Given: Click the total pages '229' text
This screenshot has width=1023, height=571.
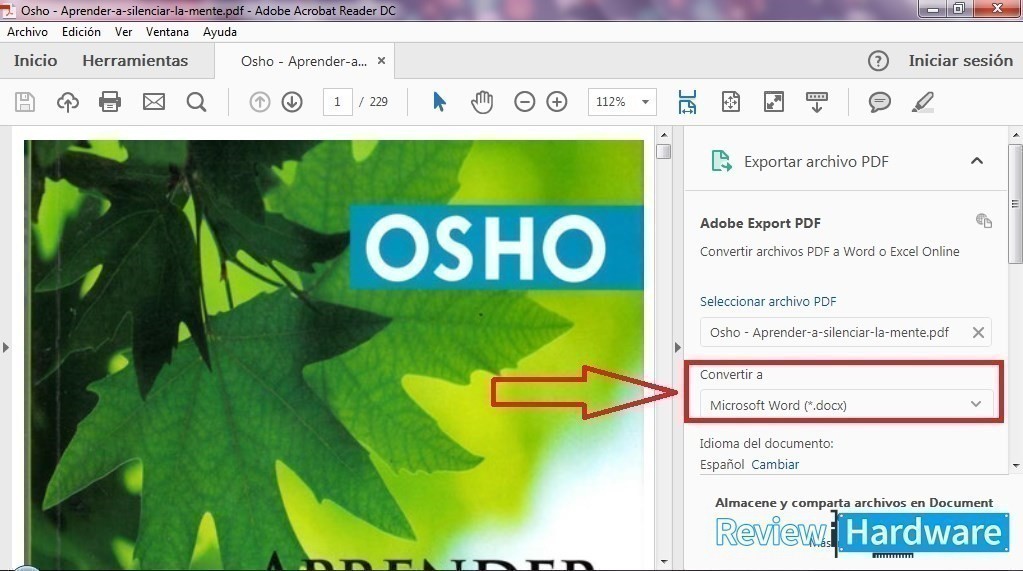Looking at the screenshot, I should 378,102.
